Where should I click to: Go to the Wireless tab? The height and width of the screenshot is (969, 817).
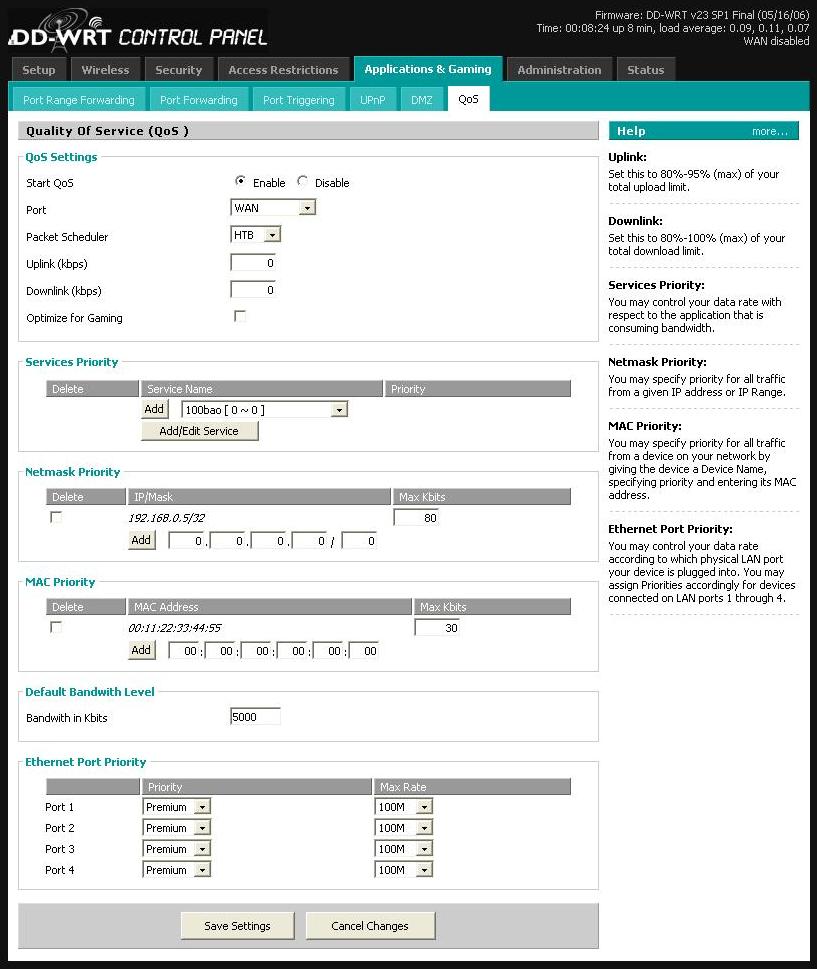pyautogui.click(x=105, y=70)
